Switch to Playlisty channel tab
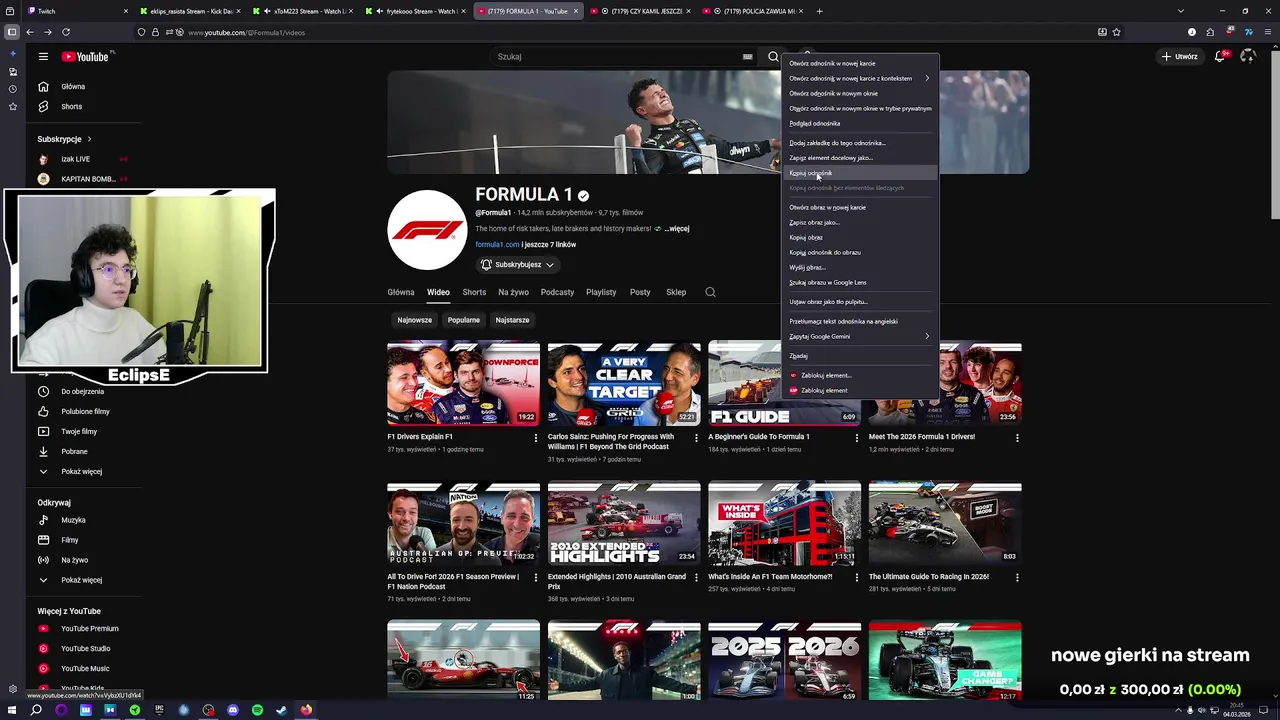 (601, 292)
